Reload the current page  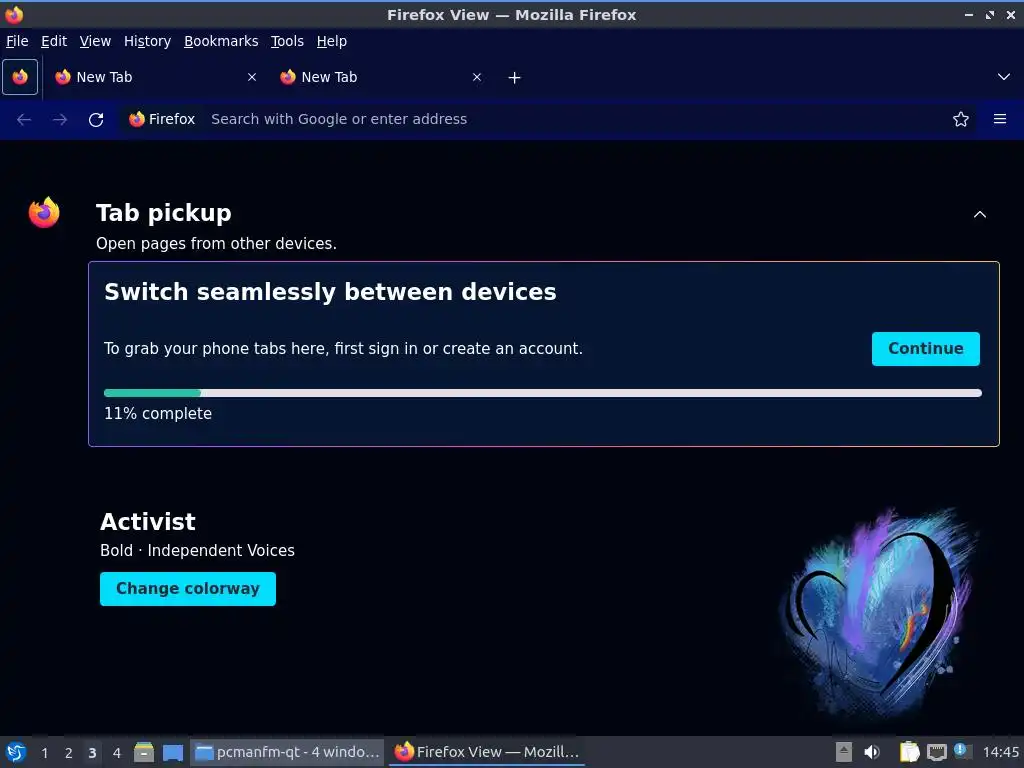pos(96,120)
